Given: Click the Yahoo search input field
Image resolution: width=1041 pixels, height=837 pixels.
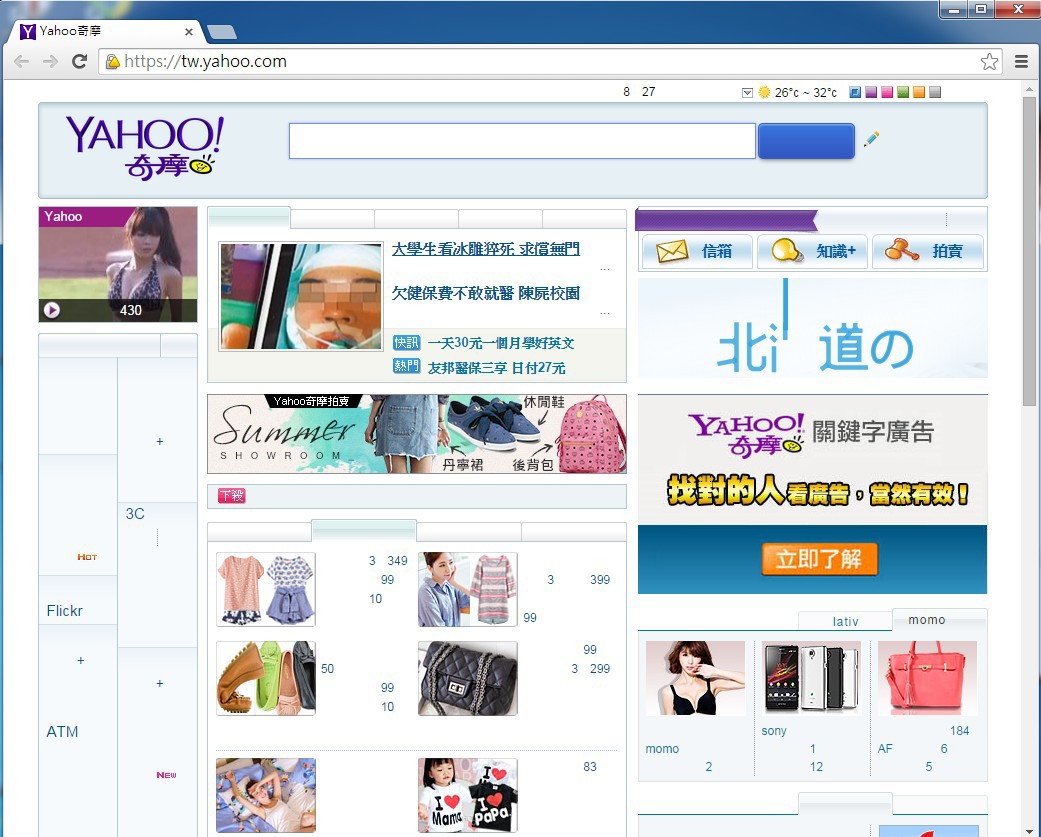Looking at the screenshot, I should click(522, 141).
